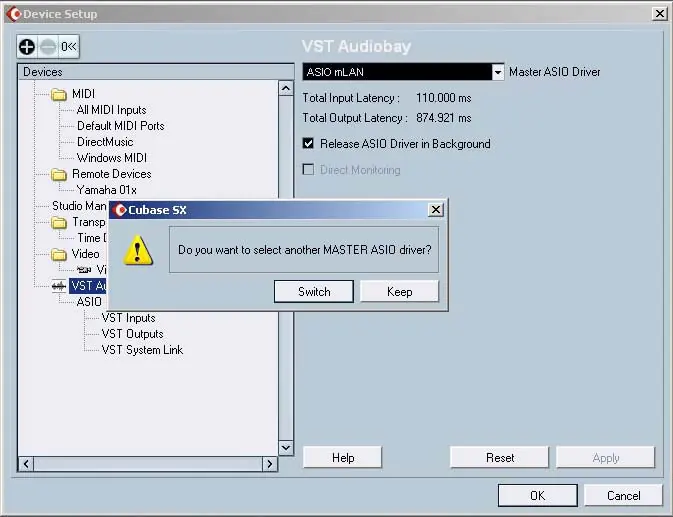Toggle the Direct Monitoring checkbox
The width and height of the screenshot is (673, 517).
308,169
